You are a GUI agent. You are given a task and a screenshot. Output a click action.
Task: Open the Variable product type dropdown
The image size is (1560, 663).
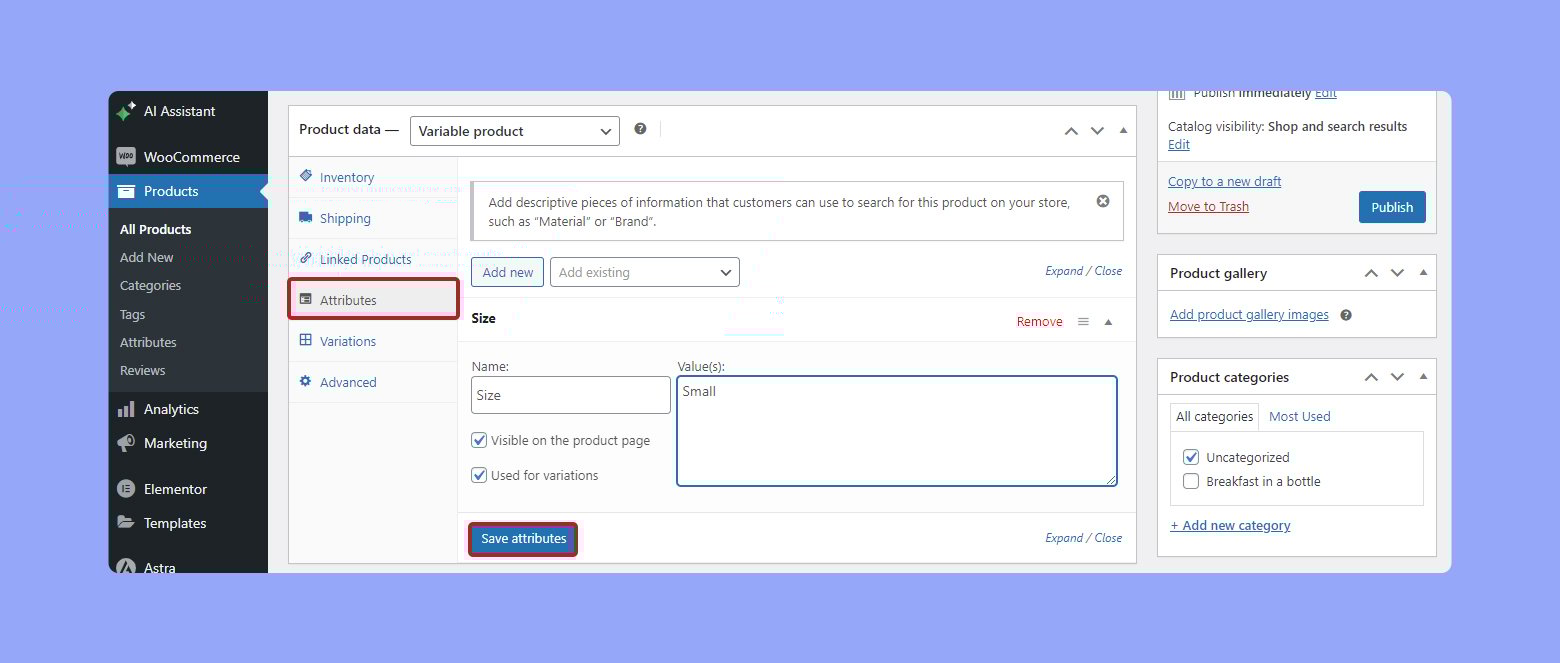(514, 131)
